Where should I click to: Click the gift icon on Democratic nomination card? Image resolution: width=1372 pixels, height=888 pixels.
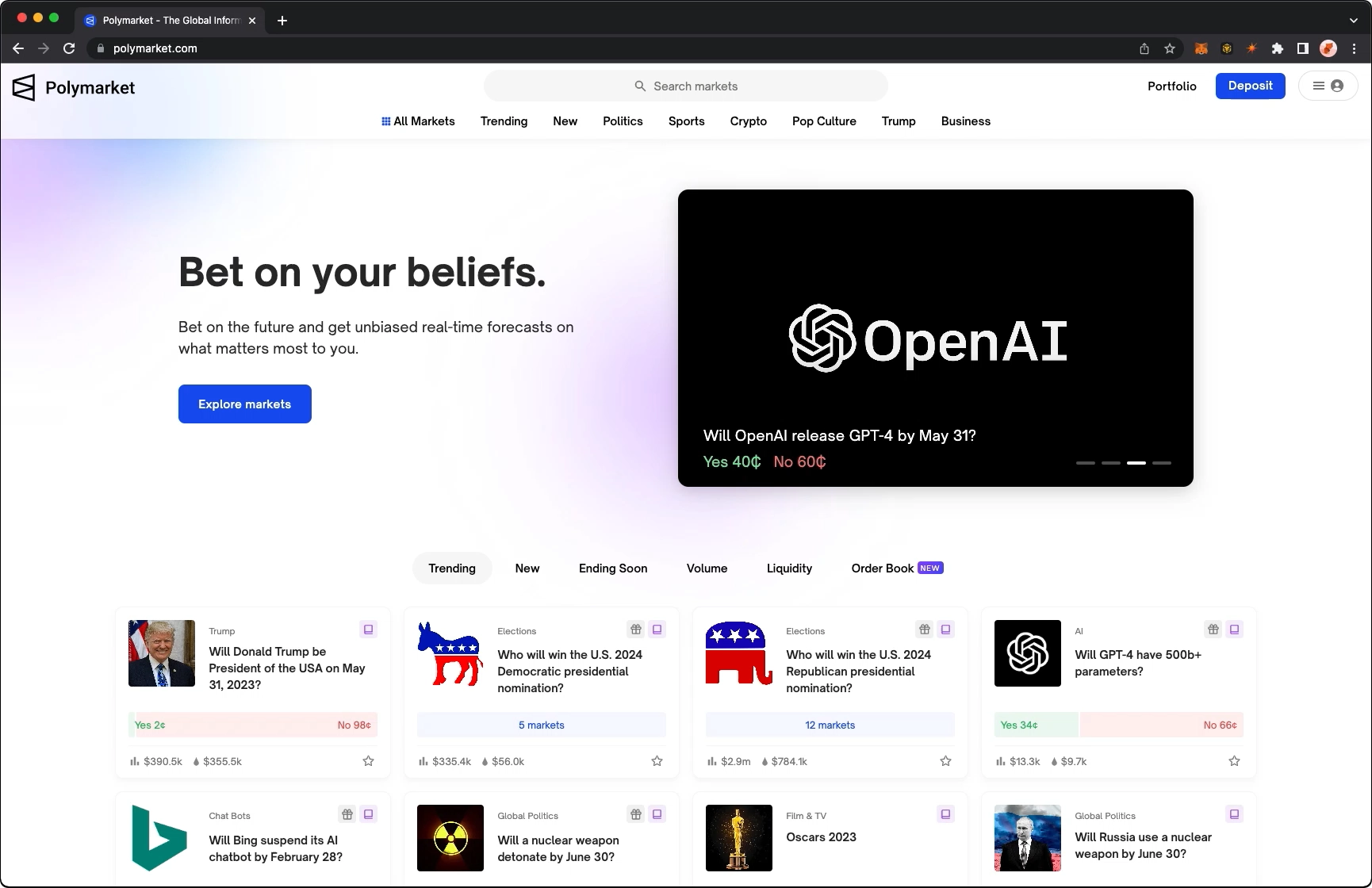coord(636,630)
